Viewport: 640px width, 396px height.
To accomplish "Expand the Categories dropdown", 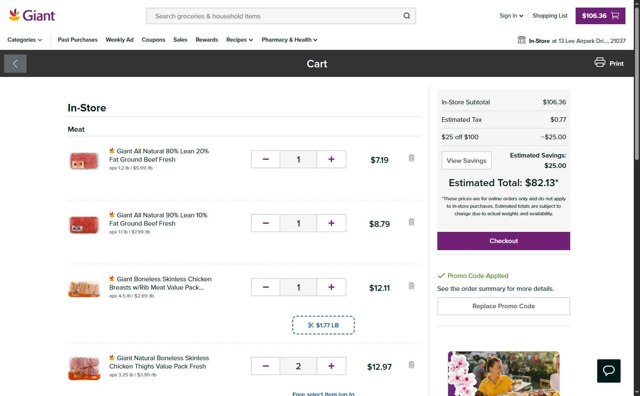I will pyautogui.click(x=24, y=40).
